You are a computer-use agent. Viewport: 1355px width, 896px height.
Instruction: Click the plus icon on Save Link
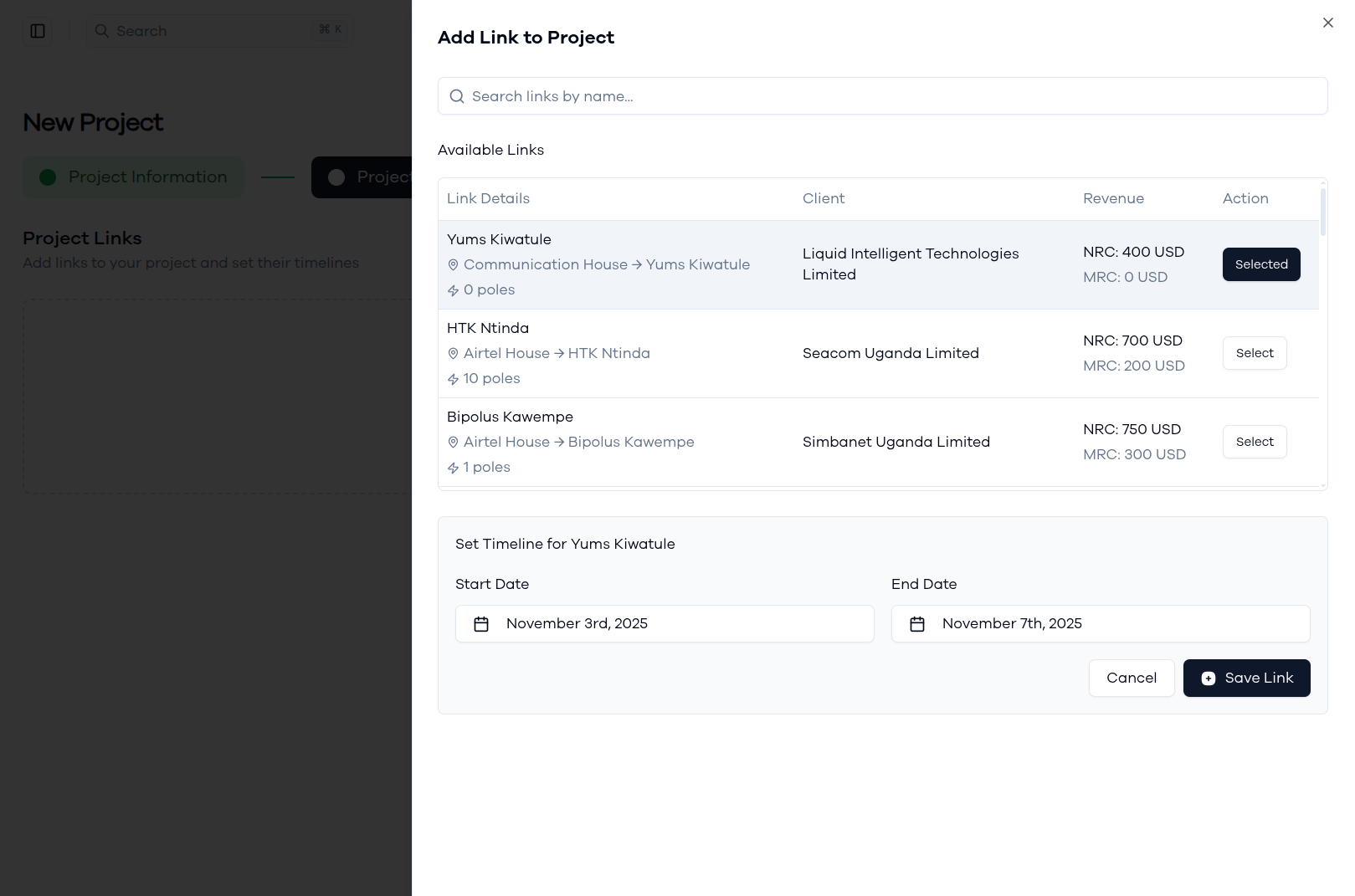coord(1209,678)
